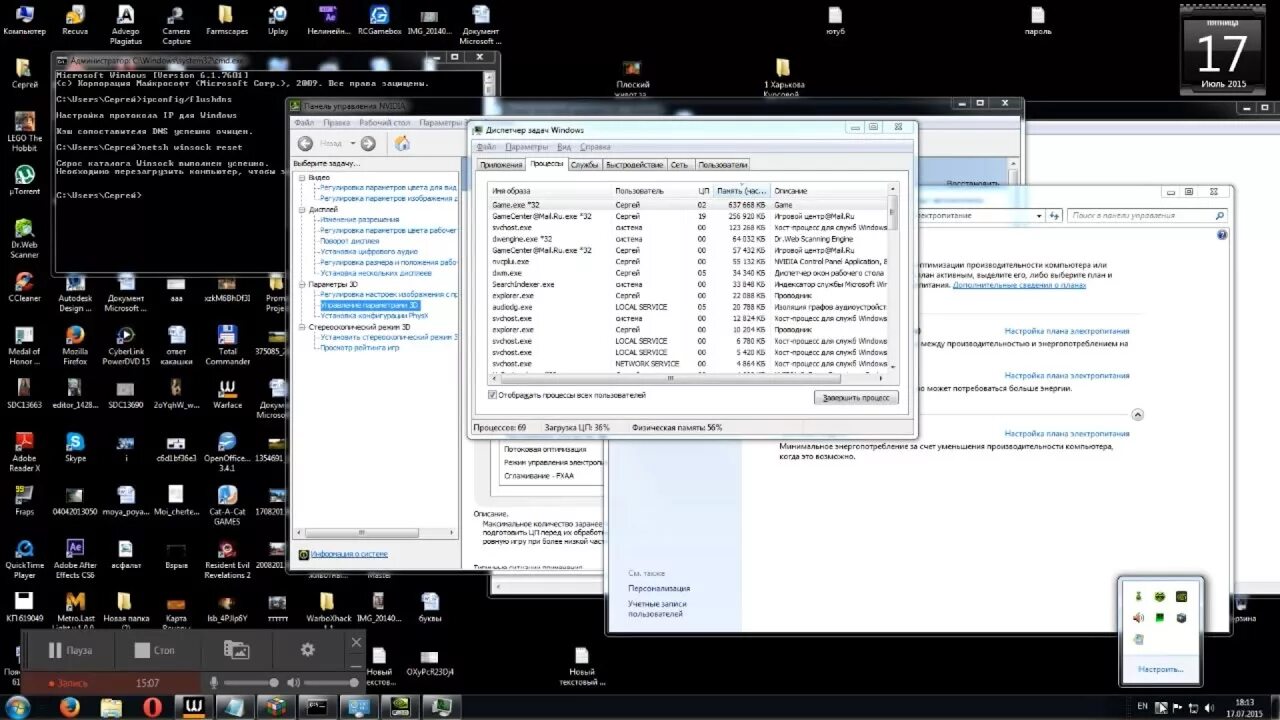Open Windows Explorer from the taskbar
This screenshot has height=720, width=1280.
click(x=111, y=706)
